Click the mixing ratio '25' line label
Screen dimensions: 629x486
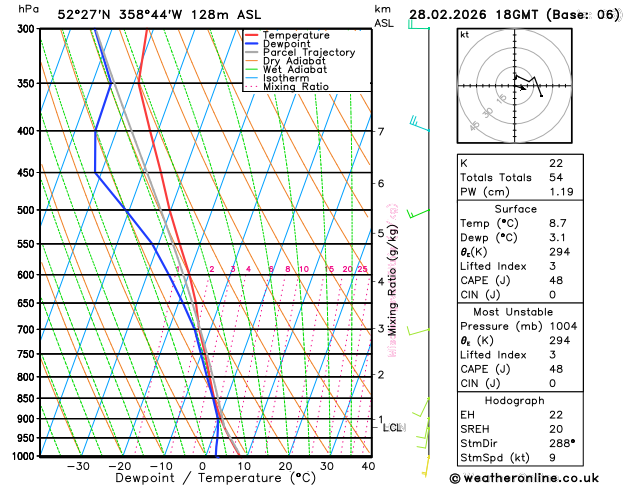click(x=362, y=269)
